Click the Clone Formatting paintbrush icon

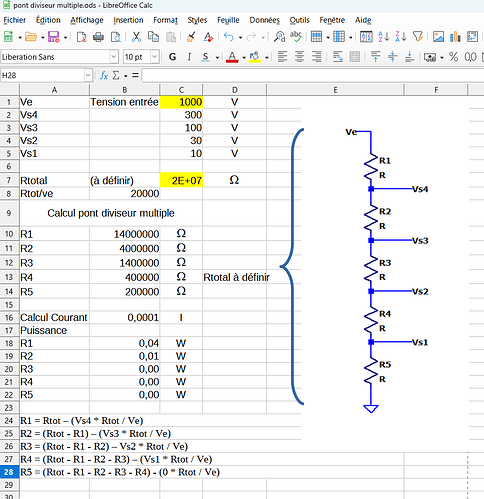(x=191, y=37)
